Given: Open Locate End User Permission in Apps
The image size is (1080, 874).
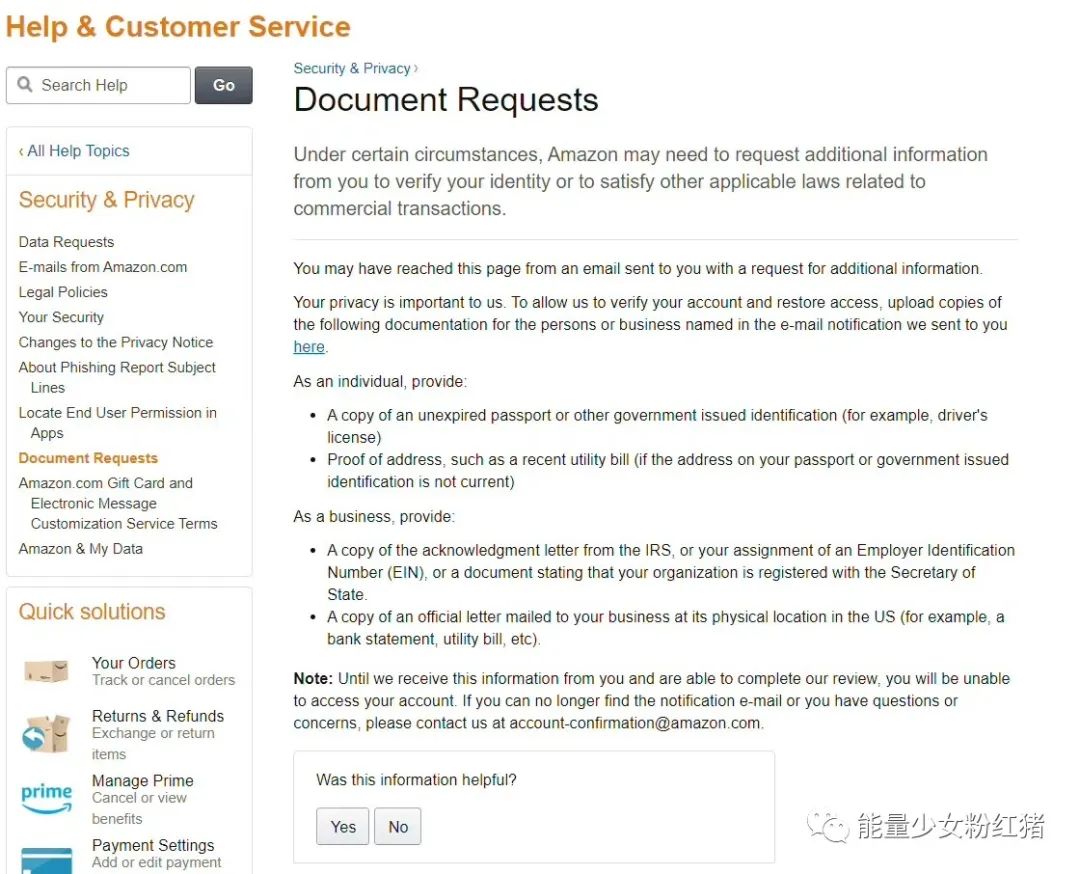Looking at the screenshot, I should 118,422.
